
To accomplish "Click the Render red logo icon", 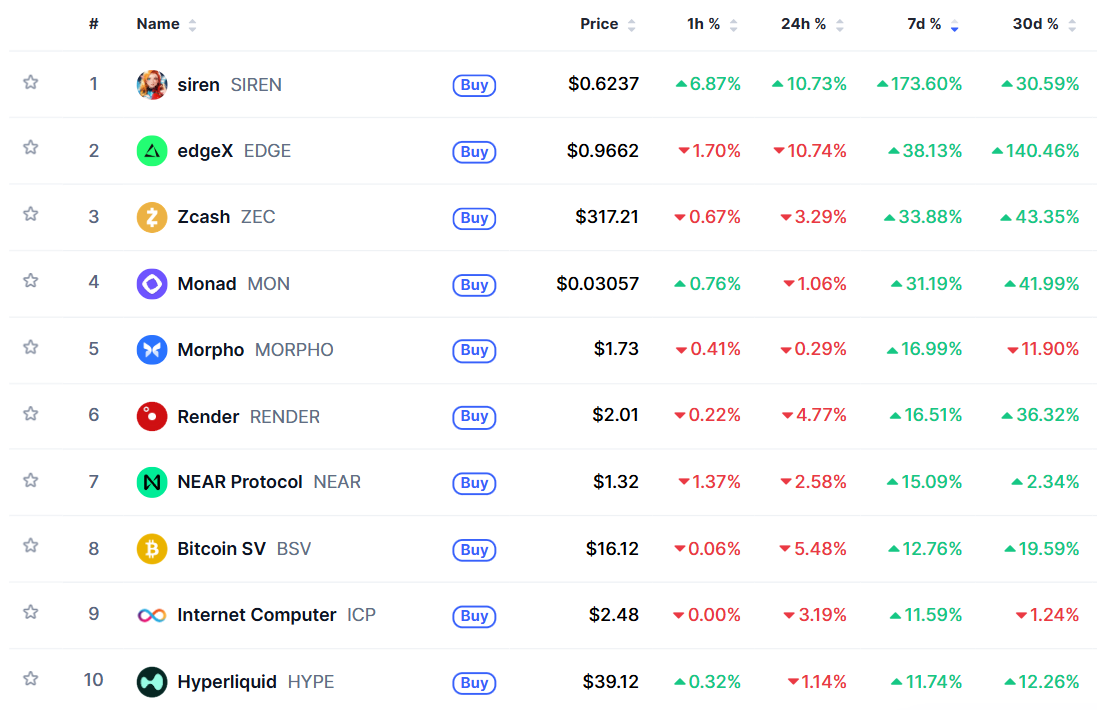I will pyautogui.click(x=152, y=416).
